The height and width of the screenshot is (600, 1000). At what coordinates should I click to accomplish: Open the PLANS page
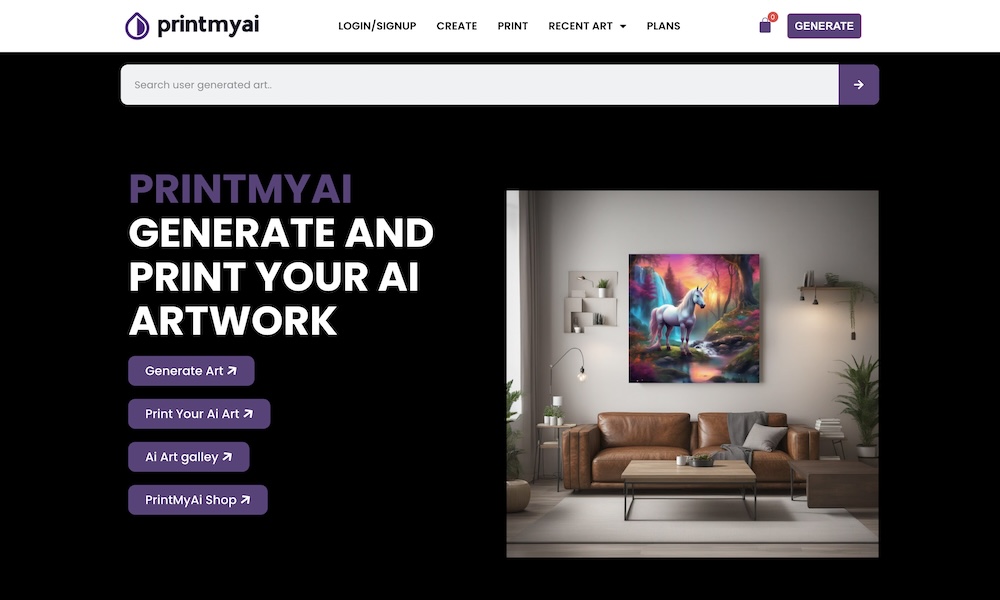663,26
